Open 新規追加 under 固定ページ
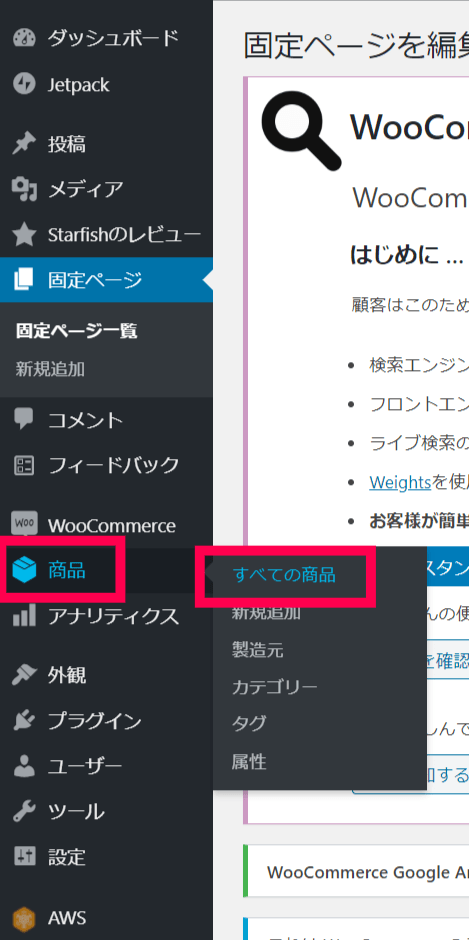469x940 pixels. (50, 369)
